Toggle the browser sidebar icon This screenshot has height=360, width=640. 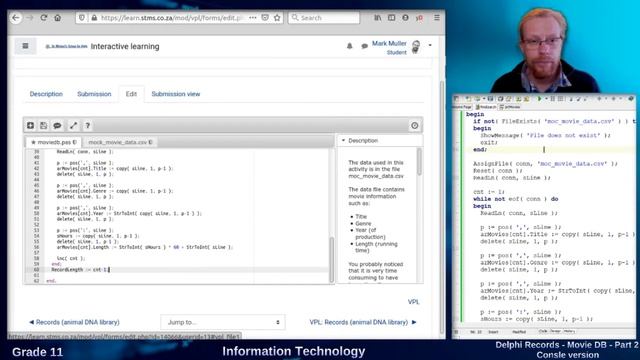tap(391, 18)
